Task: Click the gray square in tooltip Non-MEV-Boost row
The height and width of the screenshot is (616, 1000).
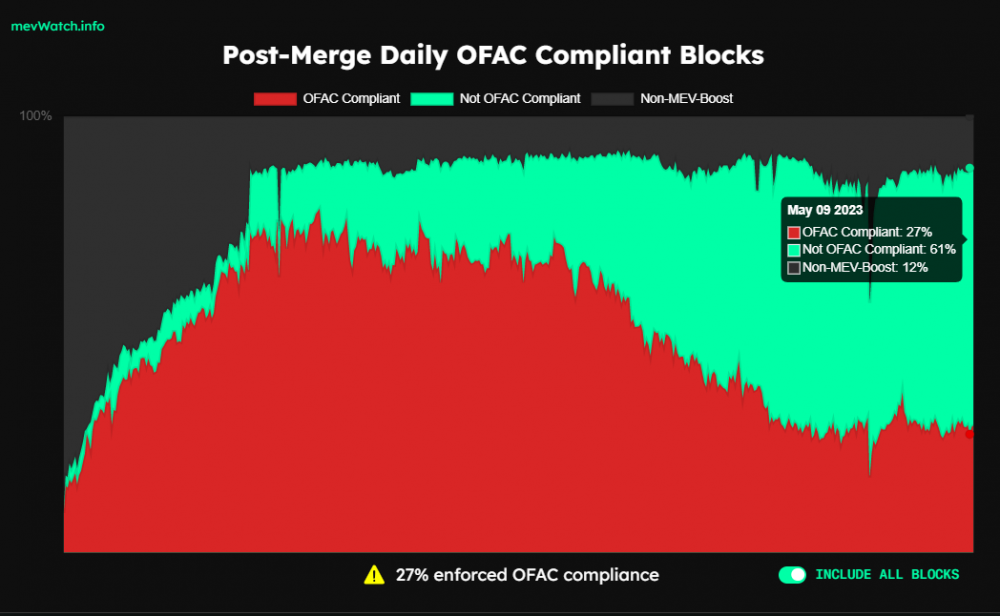Action: coord(794,268)
